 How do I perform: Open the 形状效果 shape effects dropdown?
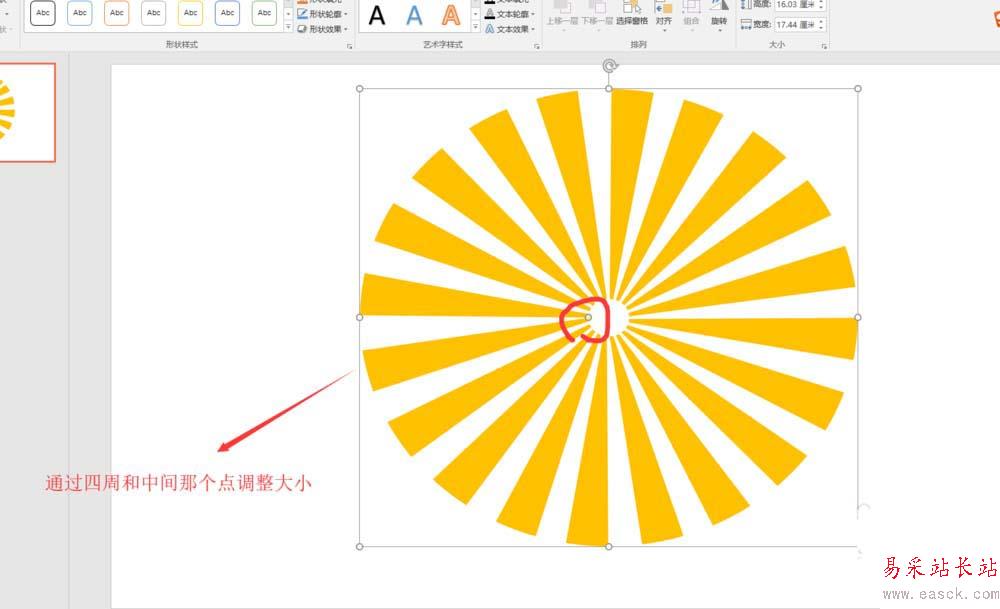pyautogui.click(x=323, y=29)
